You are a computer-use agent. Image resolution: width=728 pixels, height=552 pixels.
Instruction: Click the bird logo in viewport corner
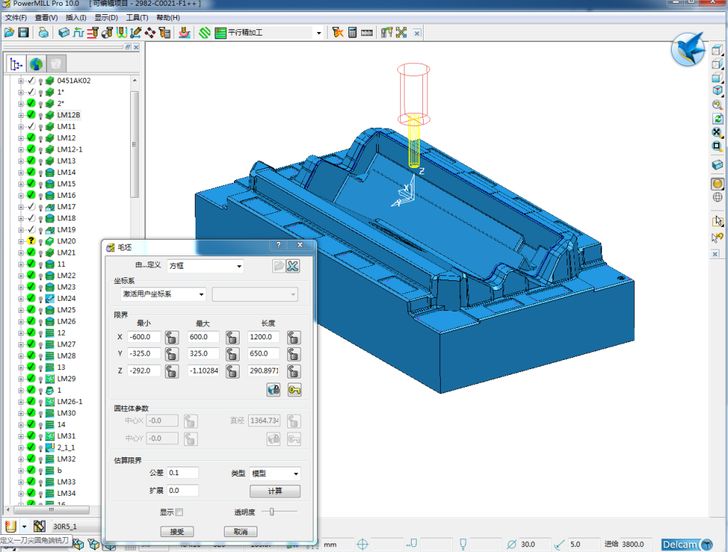(x=689, y=49)
